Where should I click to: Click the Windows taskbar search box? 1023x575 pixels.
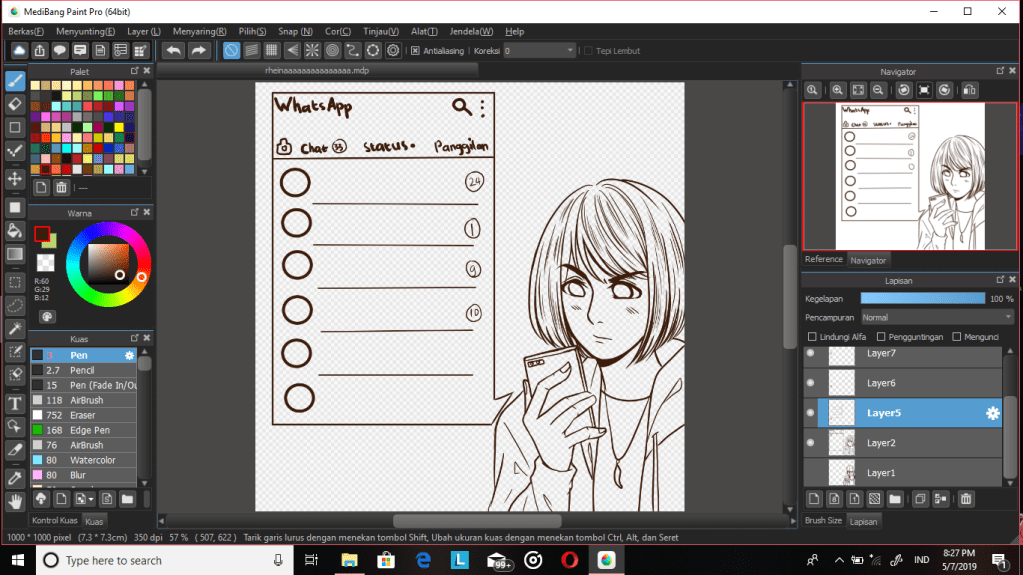[168, 560]
